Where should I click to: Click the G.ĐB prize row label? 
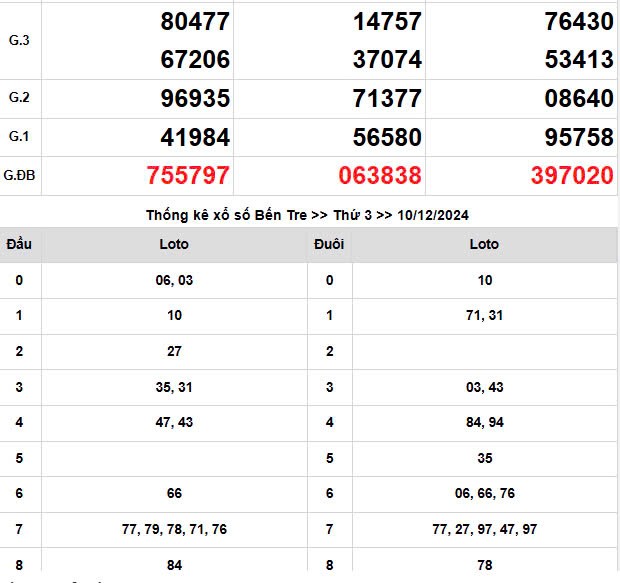point(19,176)
